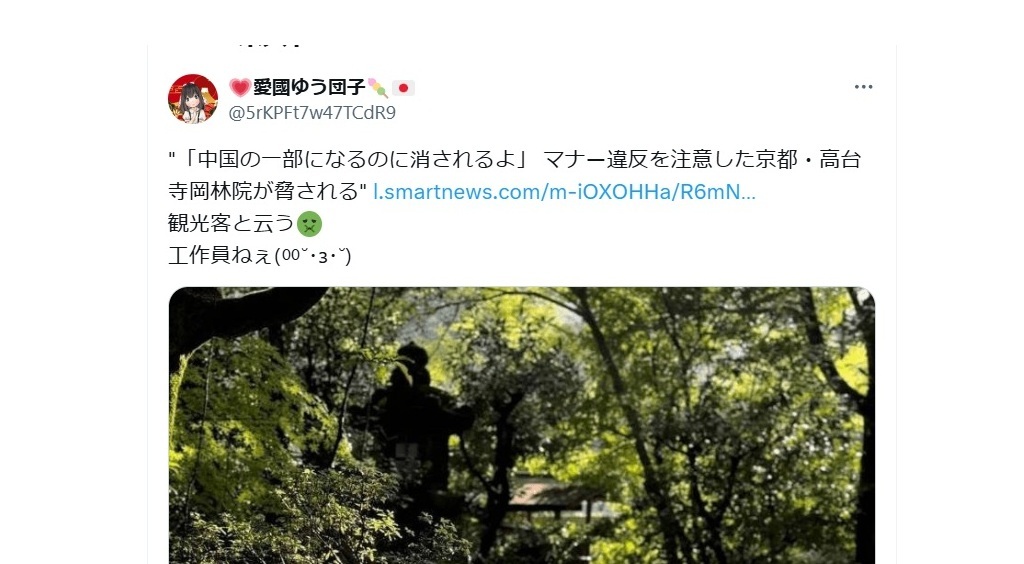The height and width of the screenshot is (564, 1024).
Task: Click the pink heart emoji before the name
Action: coord(240,87)
